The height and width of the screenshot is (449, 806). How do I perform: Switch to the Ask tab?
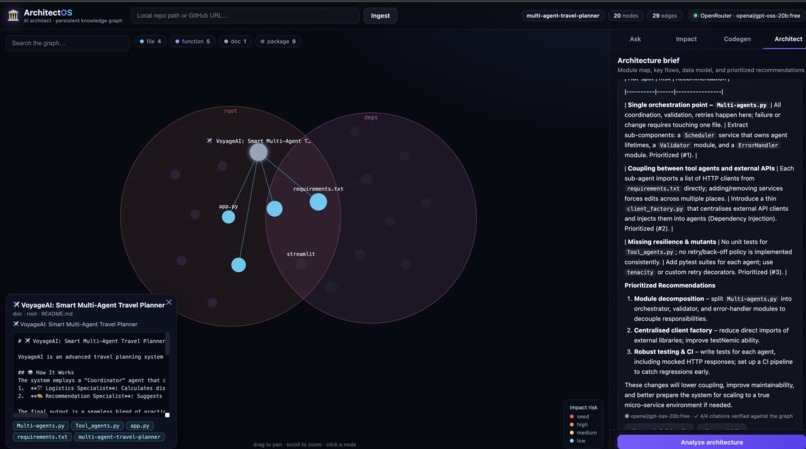point(635,39)
